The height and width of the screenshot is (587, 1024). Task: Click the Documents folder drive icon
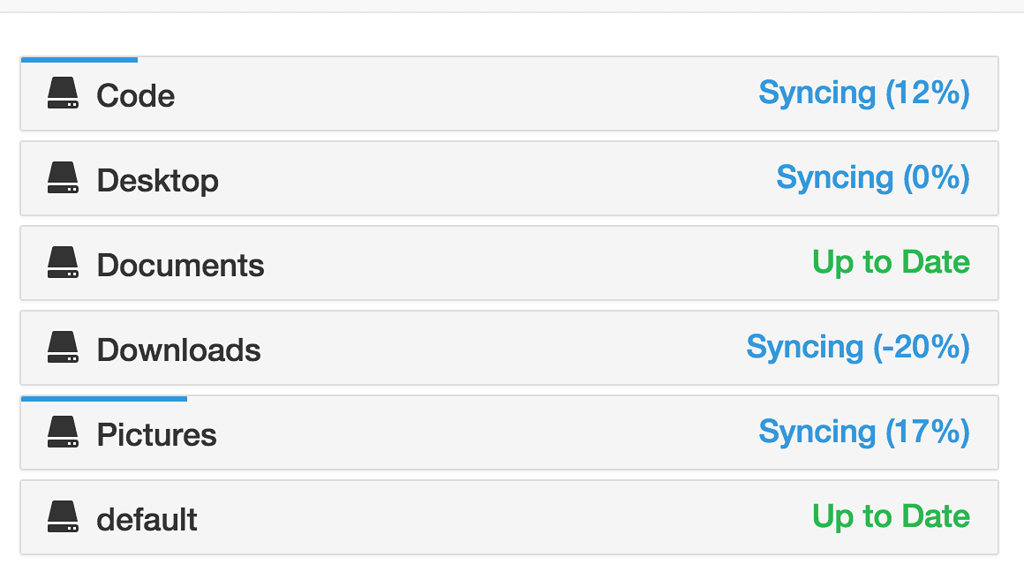click(63, 264)
